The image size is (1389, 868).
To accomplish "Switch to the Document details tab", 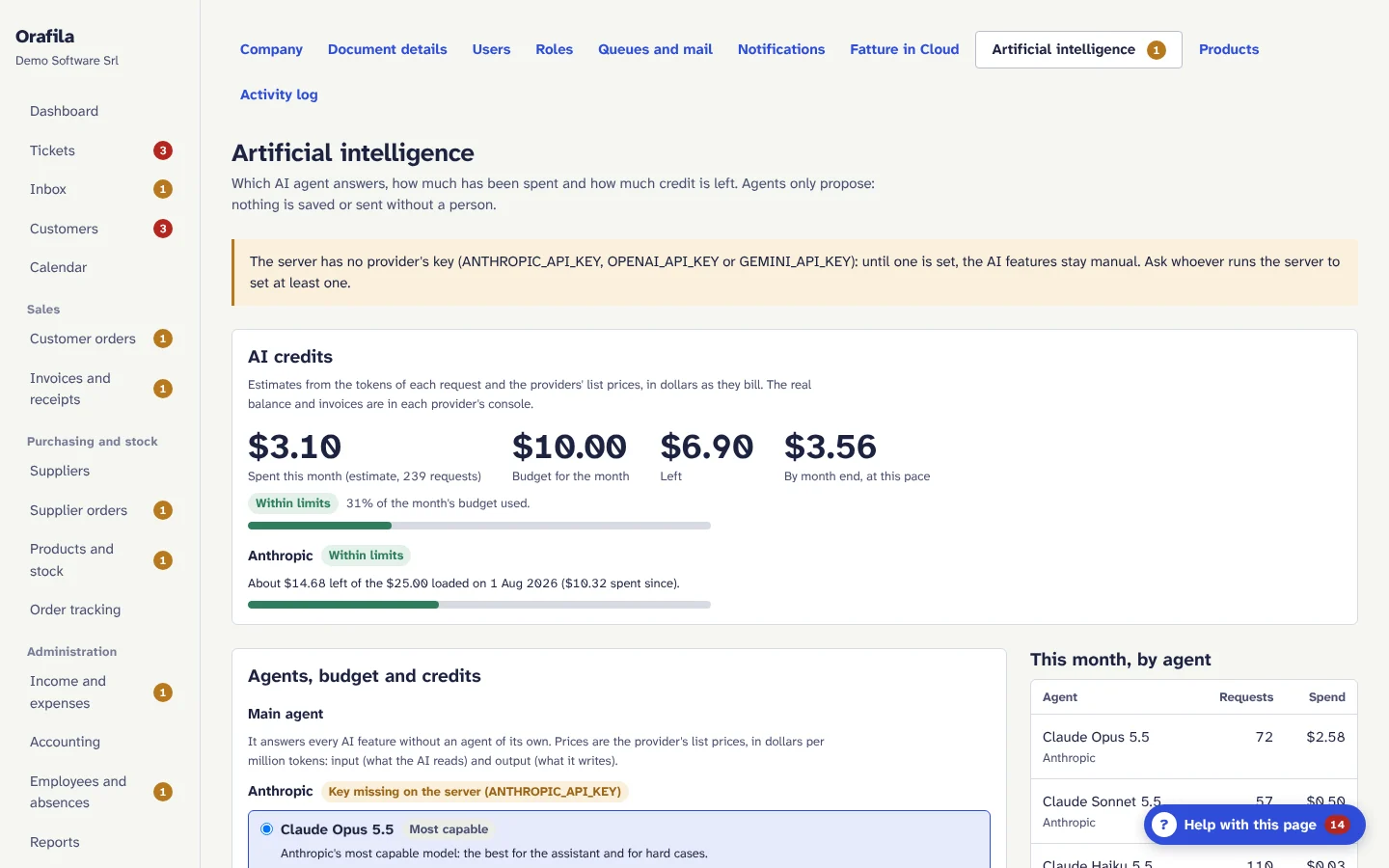I will [x=388, y=49].
